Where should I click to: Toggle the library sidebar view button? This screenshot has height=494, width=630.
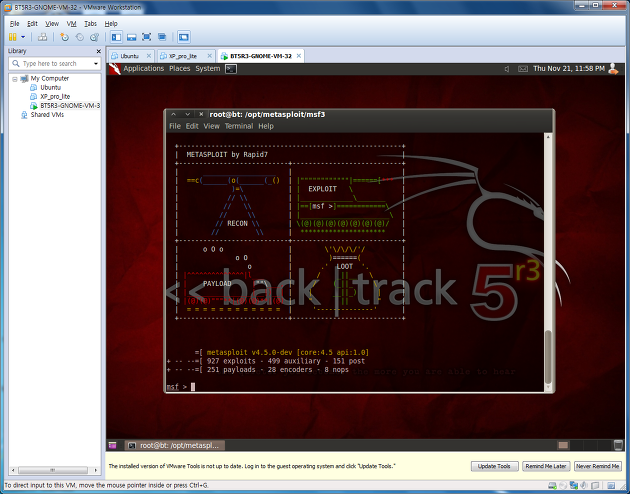(117, 37)
